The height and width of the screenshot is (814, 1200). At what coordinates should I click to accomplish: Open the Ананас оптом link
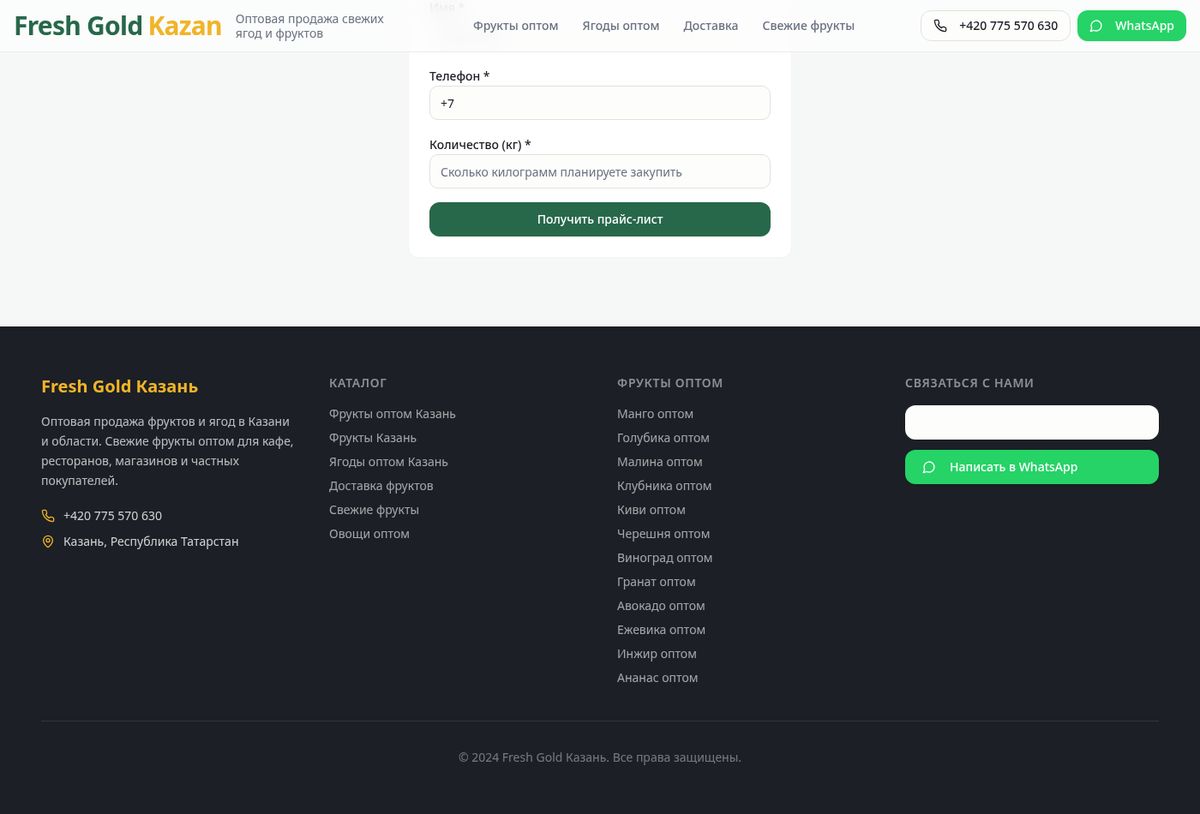[657, 678]
